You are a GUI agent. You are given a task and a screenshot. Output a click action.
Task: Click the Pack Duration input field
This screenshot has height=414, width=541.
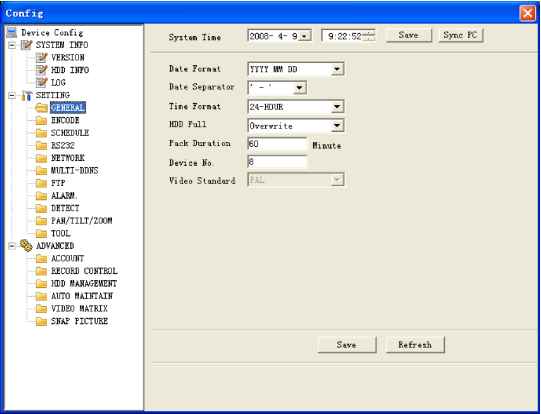(277, 144)
